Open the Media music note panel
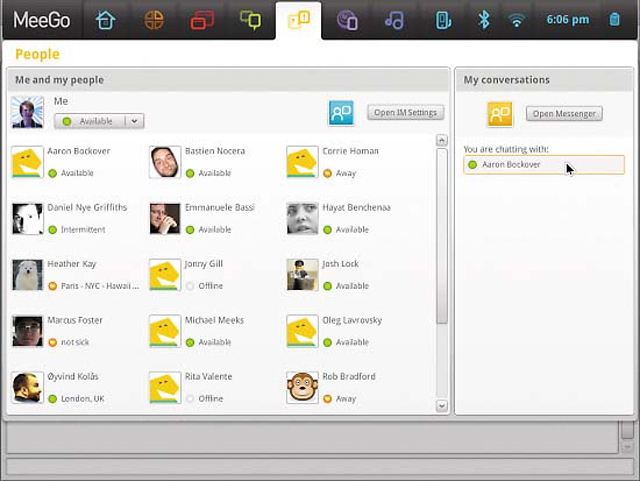 tap(395, 20)
